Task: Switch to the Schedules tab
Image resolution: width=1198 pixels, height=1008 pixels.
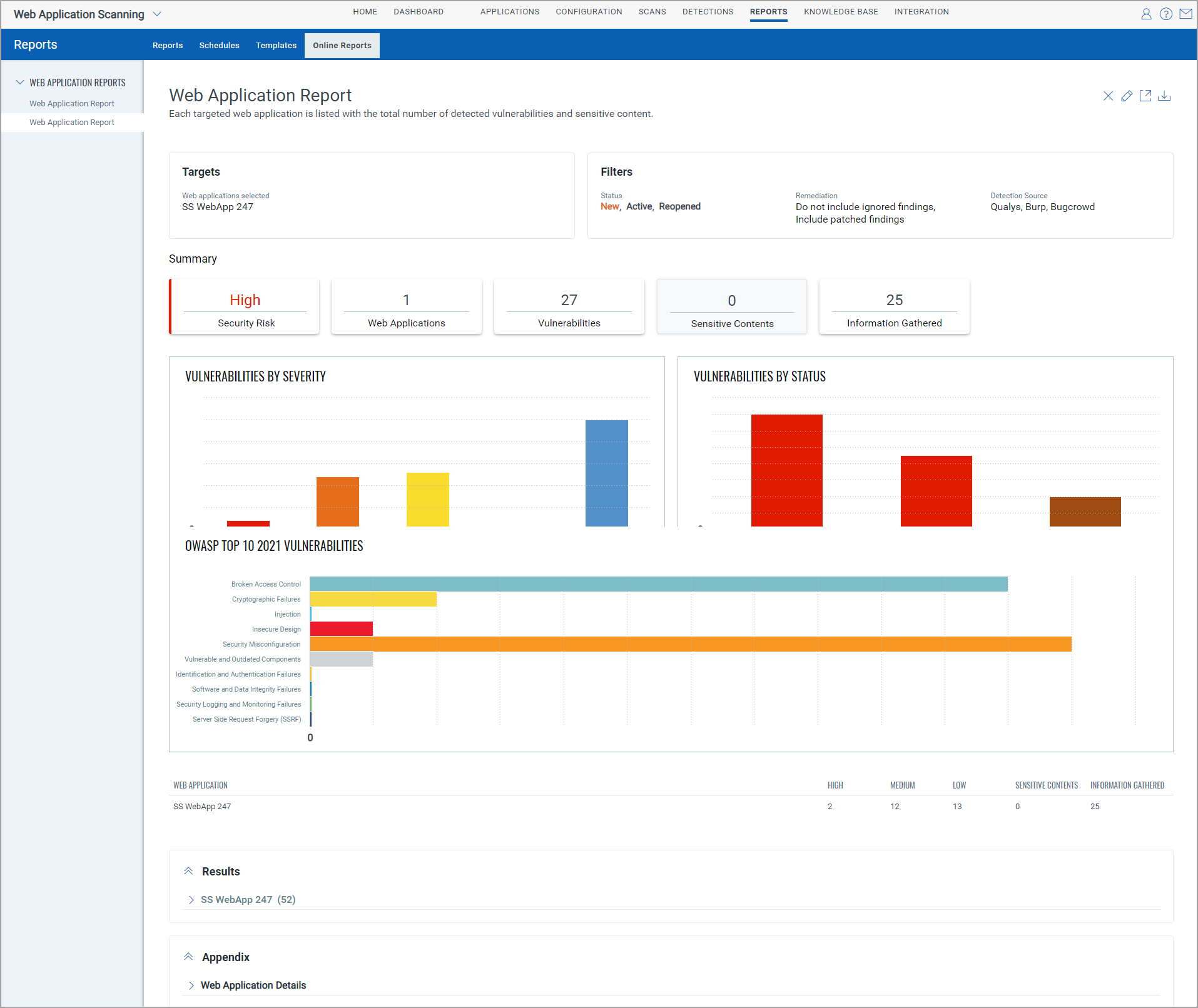Action: (x=219, y=45)
